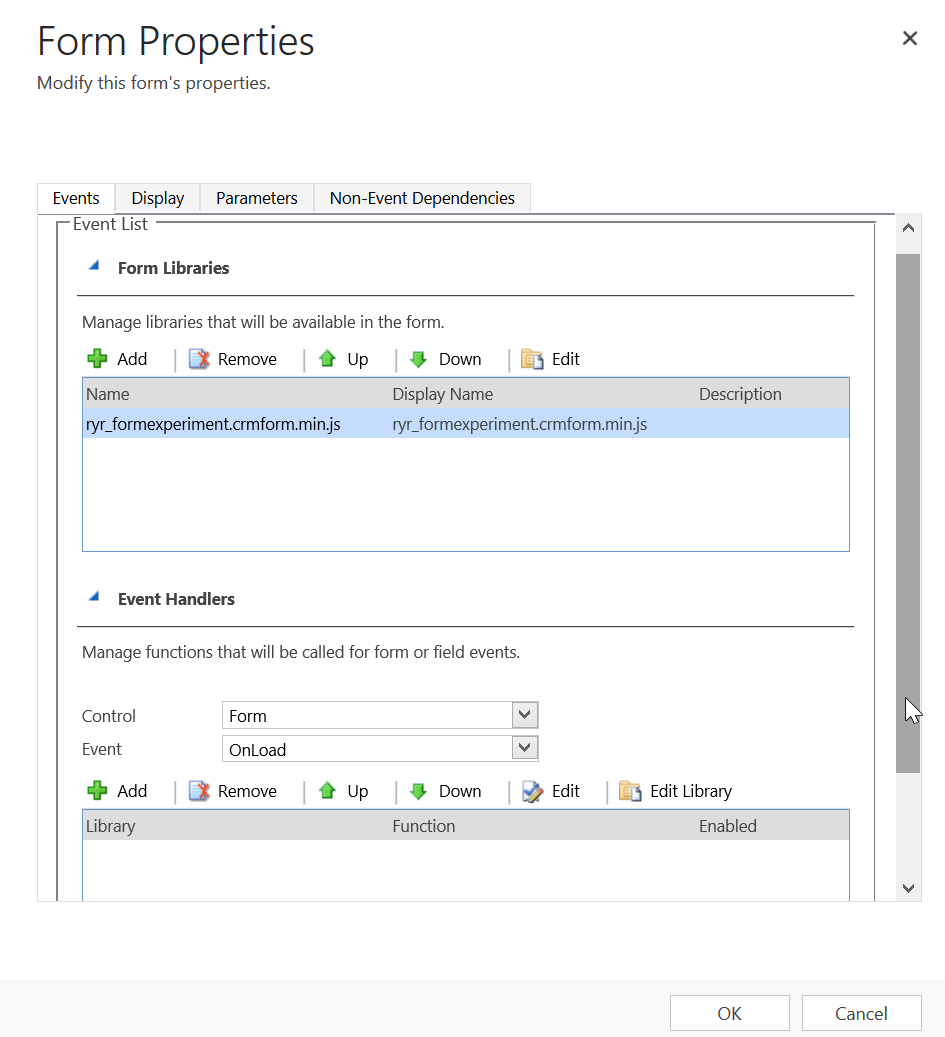Go to Non-Event Dependencies tab
The image size is (945, 1037).
[x=422, y=198]
